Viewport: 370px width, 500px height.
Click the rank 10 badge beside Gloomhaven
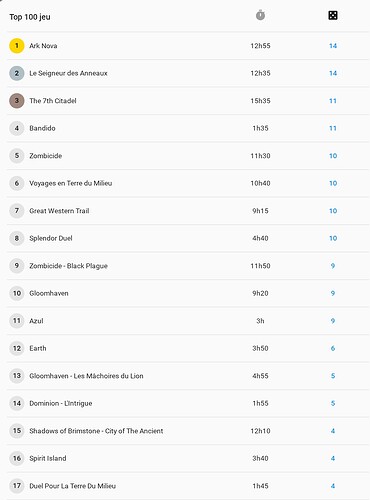pyautogui.click(x=17, y=293)
